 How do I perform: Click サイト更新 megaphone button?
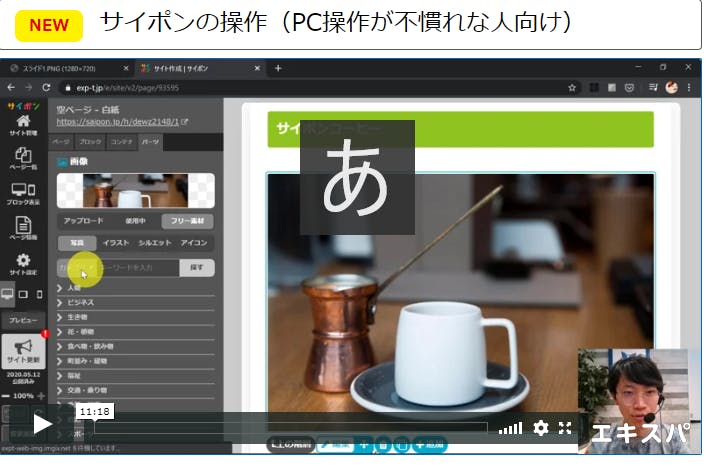[x=23, y=352]
